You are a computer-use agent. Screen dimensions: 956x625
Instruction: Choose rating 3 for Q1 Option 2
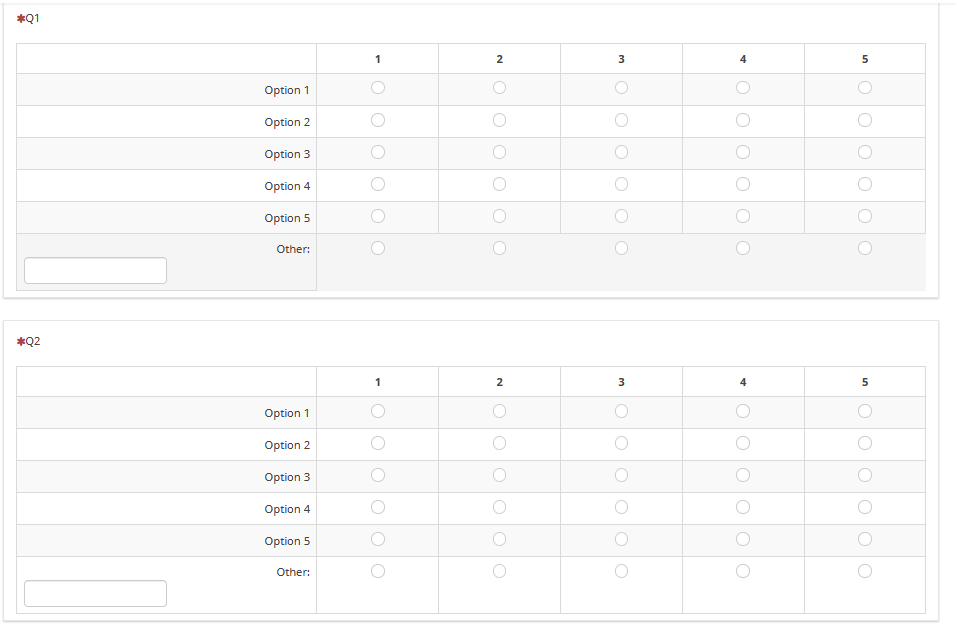pos(621,120)
